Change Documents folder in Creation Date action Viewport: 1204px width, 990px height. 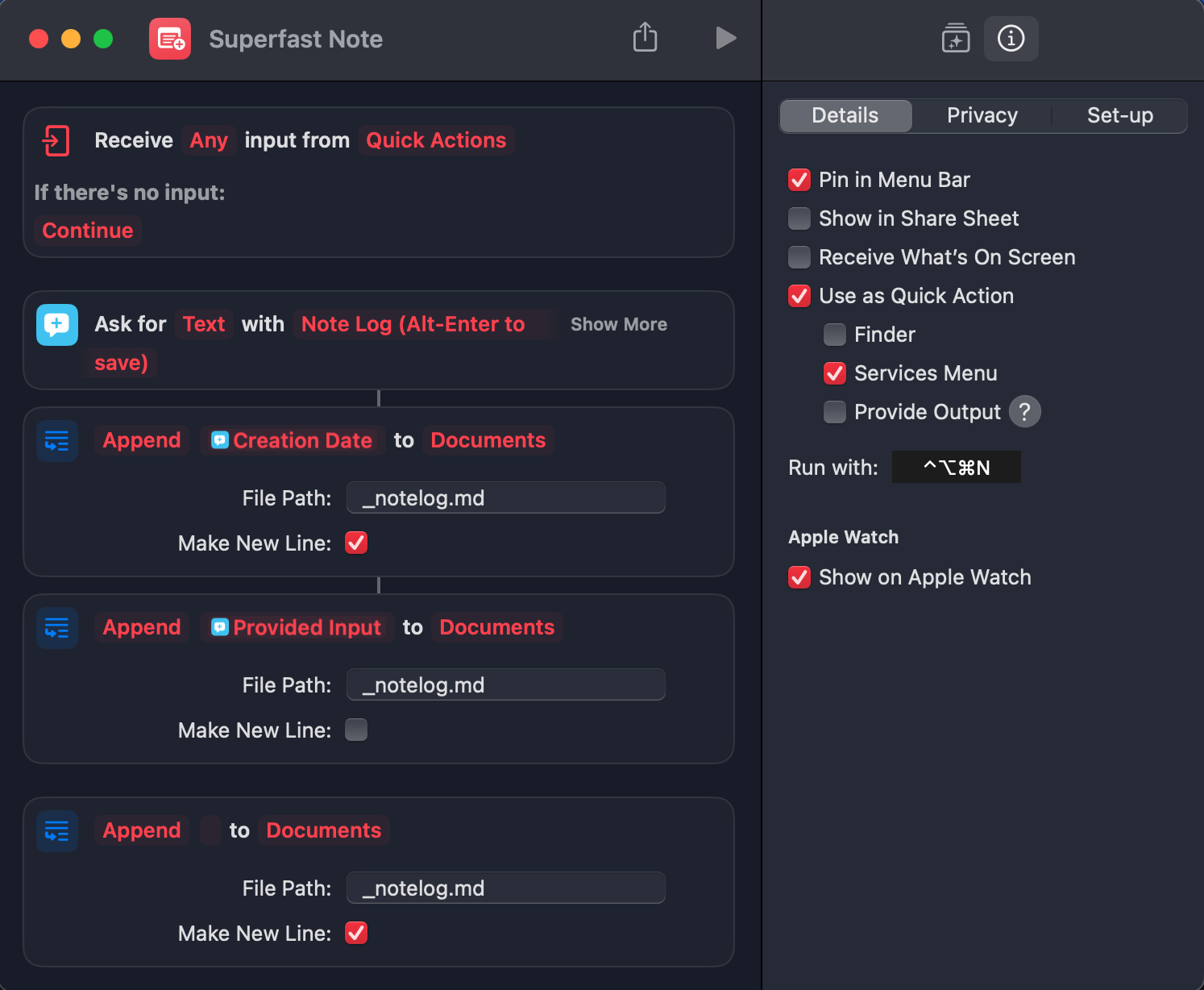pyautogui.click(x=488, y=440)
